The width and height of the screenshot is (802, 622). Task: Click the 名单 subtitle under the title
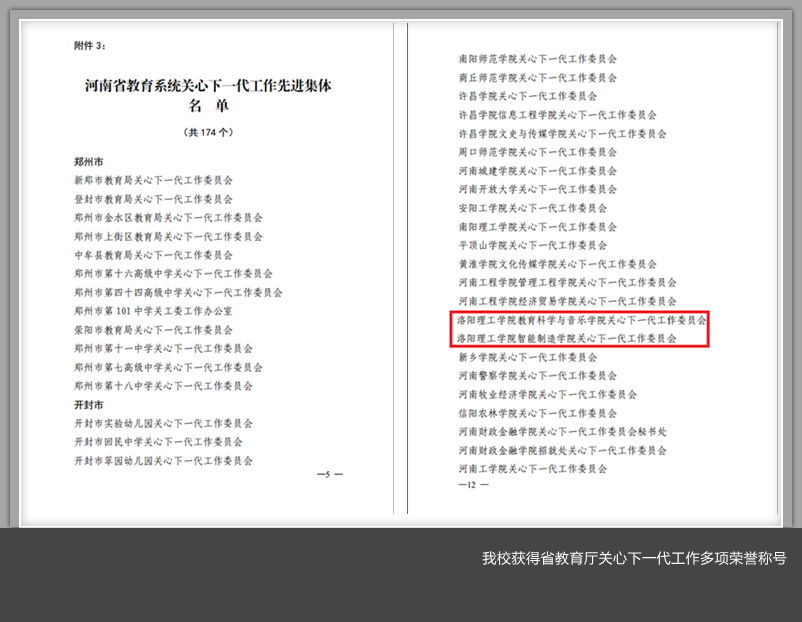click(208, 106)
